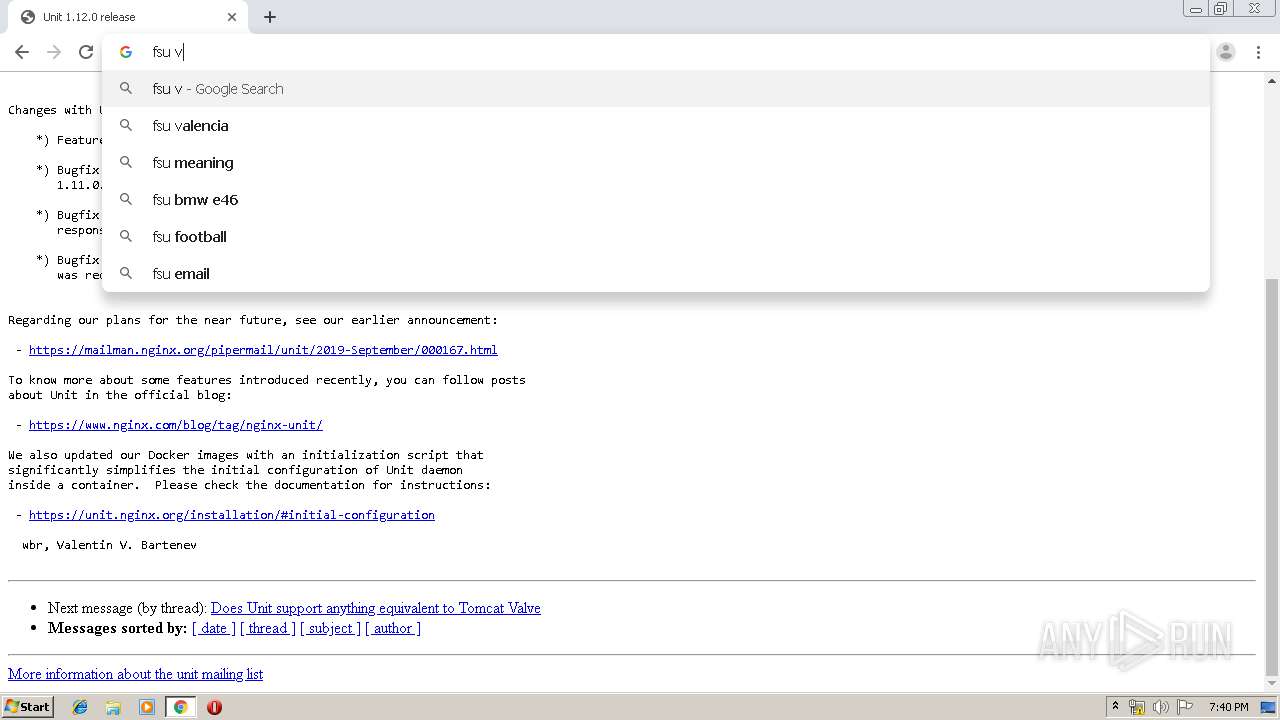Image resolution: width=1280 pixels, height=720 pixels.
Task: Sort messages by [ author ]
Action: (x=393, y=628)
